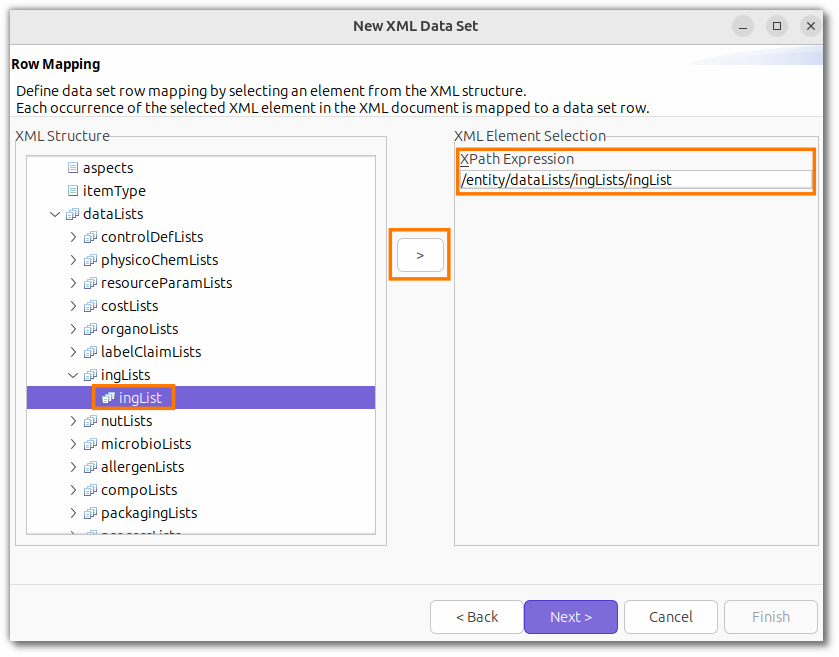Viewport: 839px width, 657px height.
Task: Select the allergenLists label
Action: pyautogui.click(x=142, y=467)
